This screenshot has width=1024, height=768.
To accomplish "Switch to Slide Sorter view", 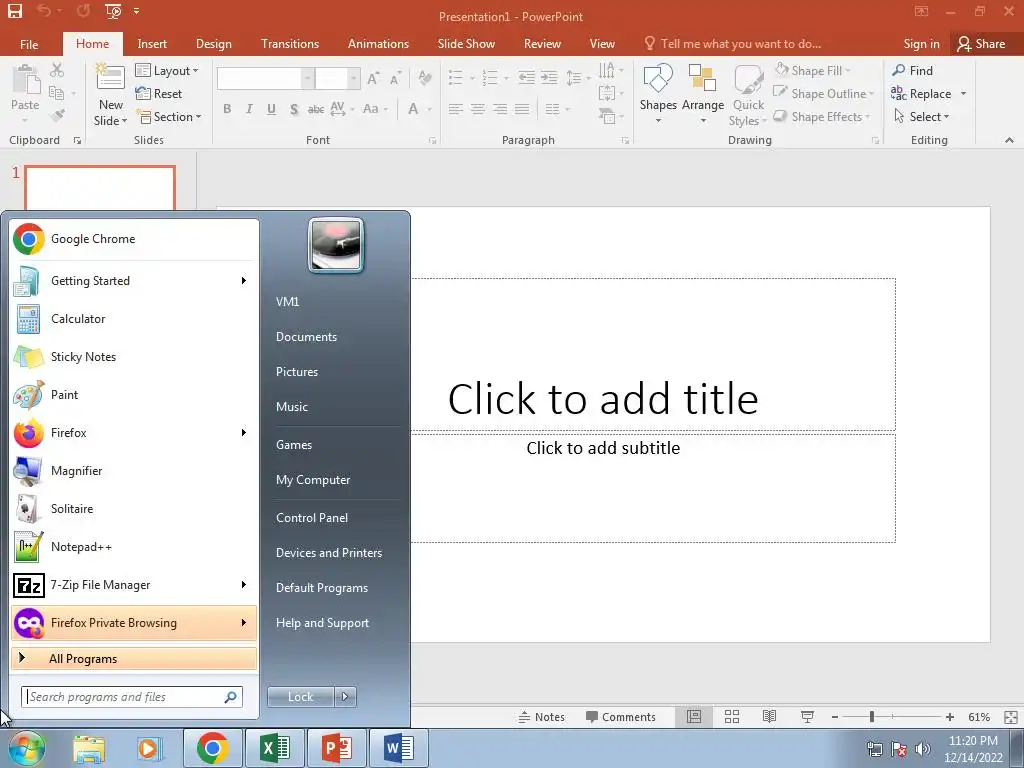I will tap(732, 717).
